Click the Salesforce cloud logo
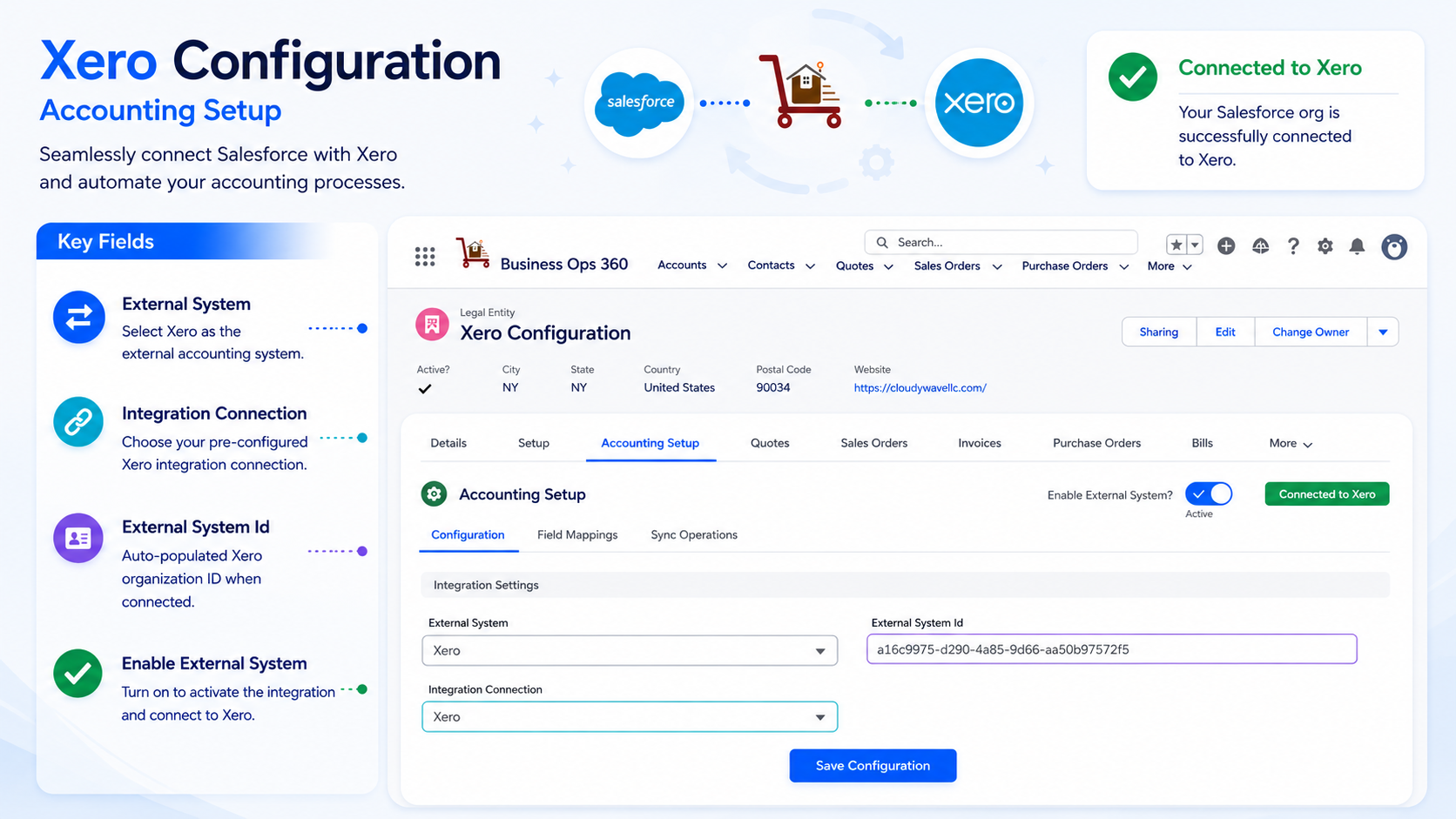This screenshot has height=819, width=1456. (640, 103)
